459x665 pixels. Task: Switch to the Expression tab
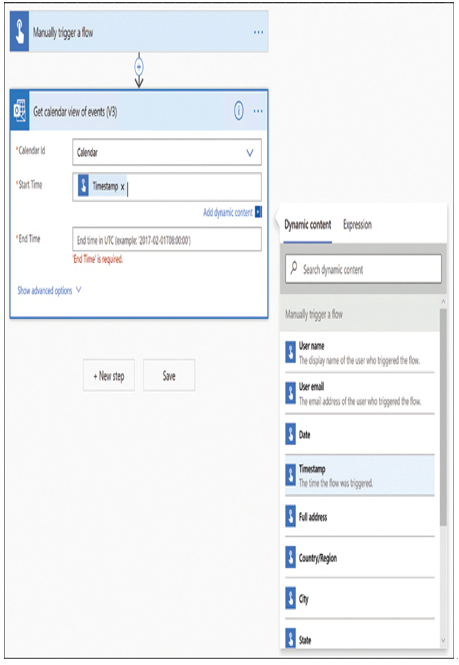click(357, 225)
